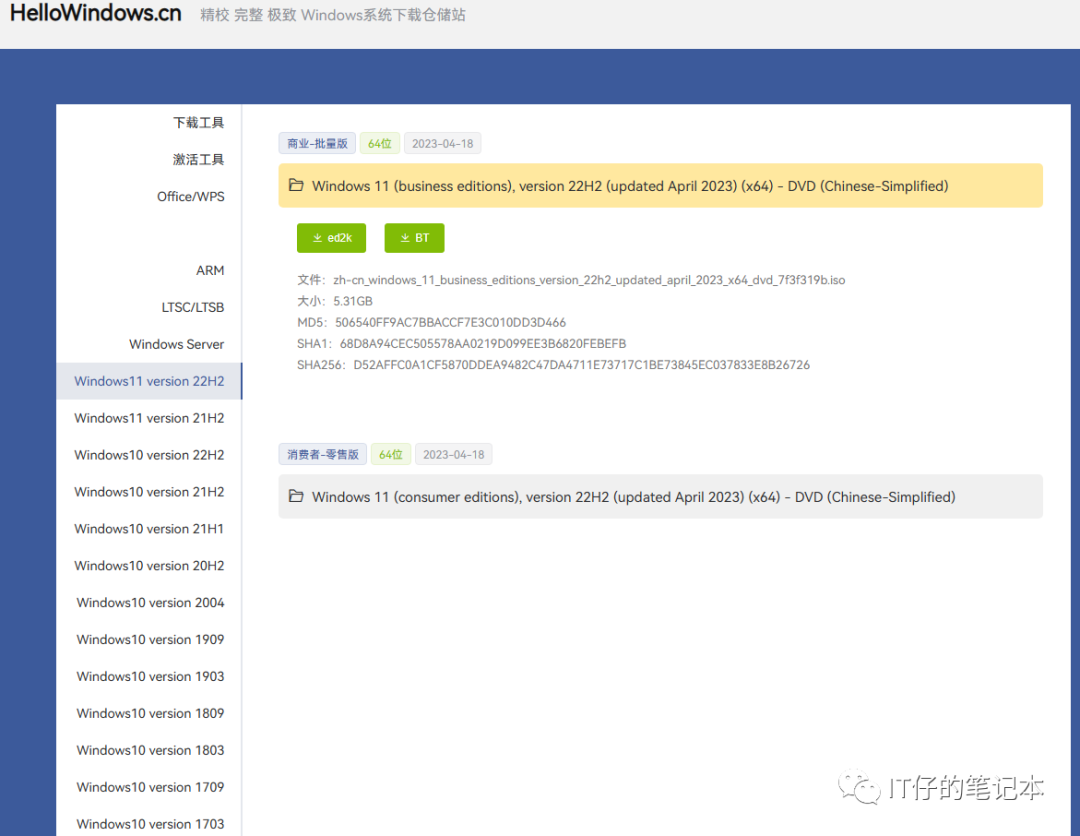Select Windows10 version 1809 sidebar item
Image resolution: width=1080 pixels, height=836 pixels.
click(149, 713)
